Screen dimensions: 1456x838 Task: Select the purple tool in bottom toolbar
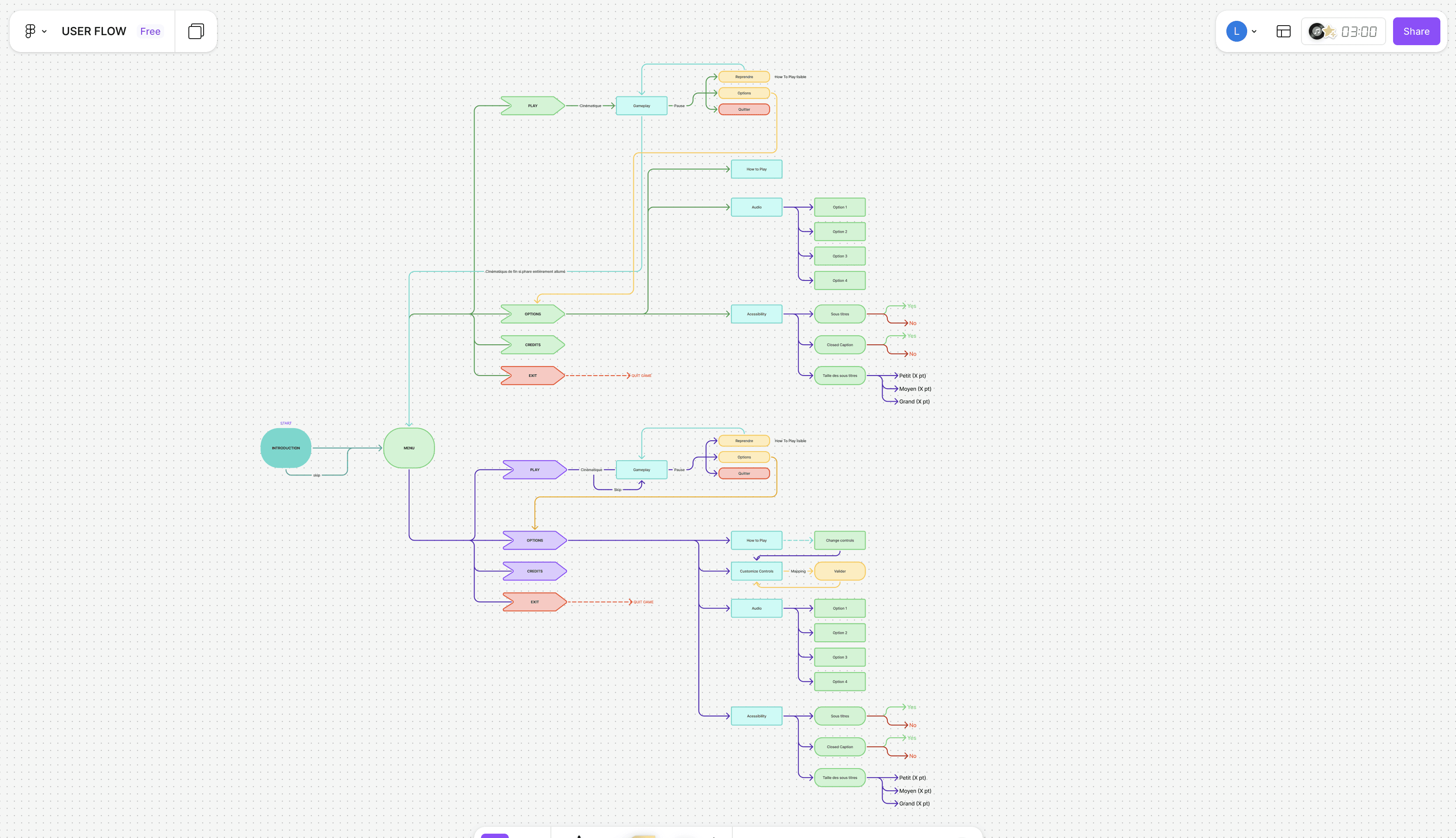[x=495, y=835]
